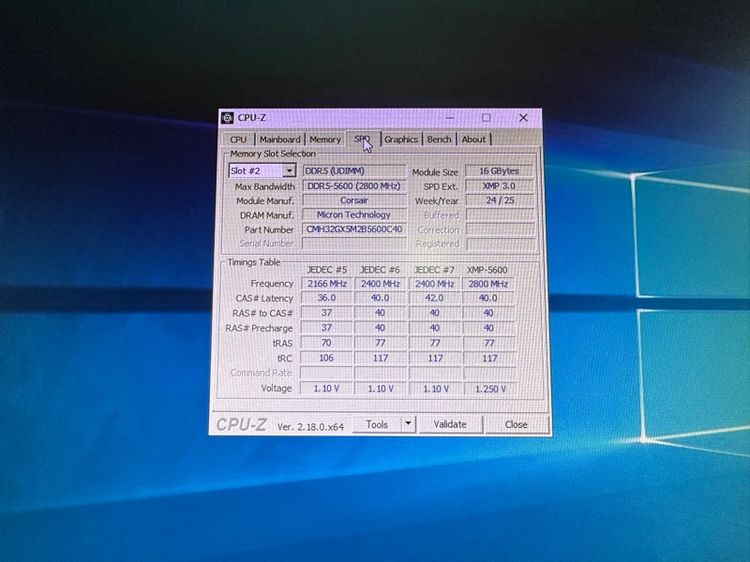Click the 16 GBytes module size value
This screenshot has height=562, width=750.
click(499, 171)
